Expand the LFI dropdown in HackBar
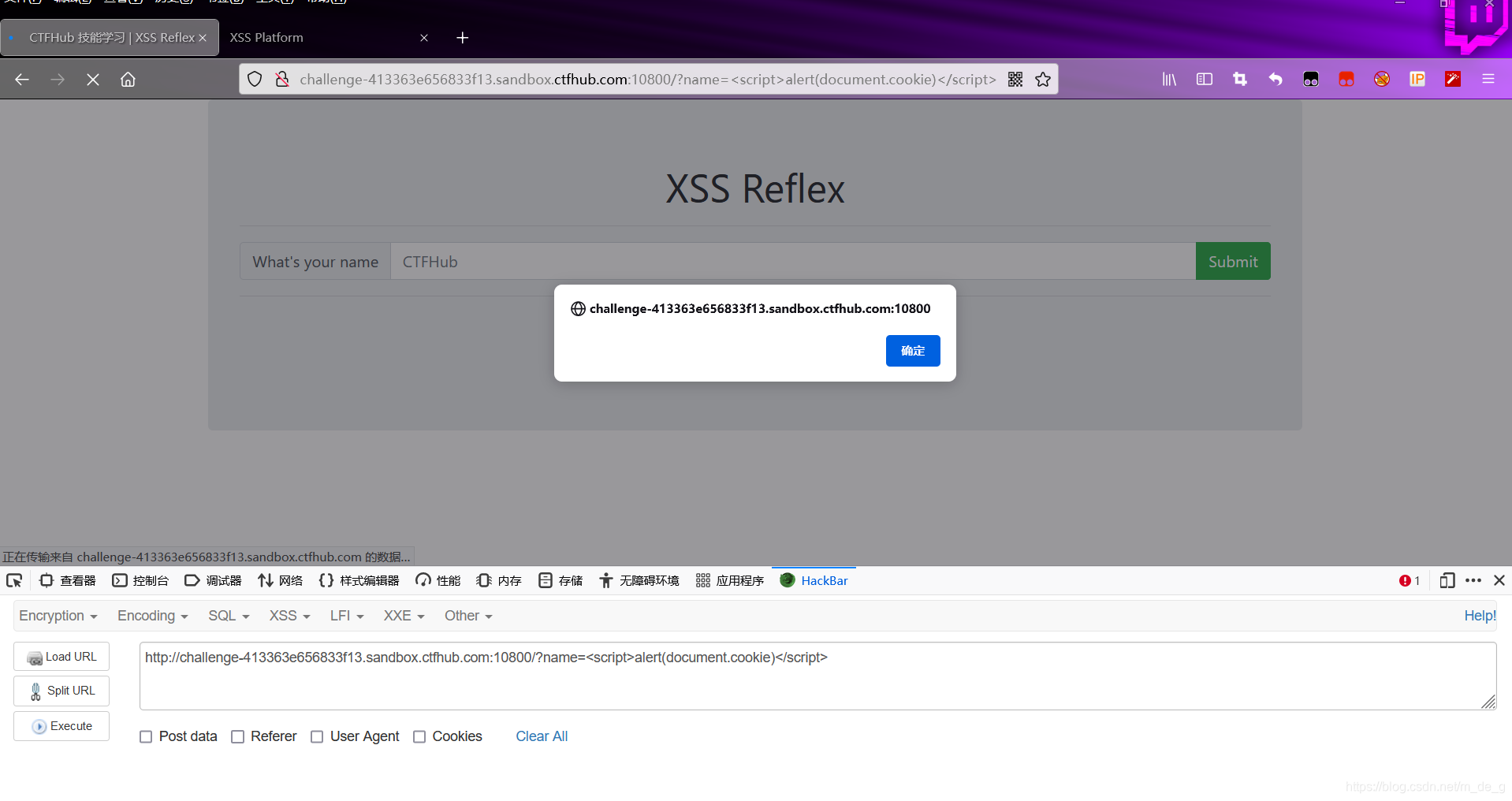Viewport: 1512px width, 801px height. [347, 616]
